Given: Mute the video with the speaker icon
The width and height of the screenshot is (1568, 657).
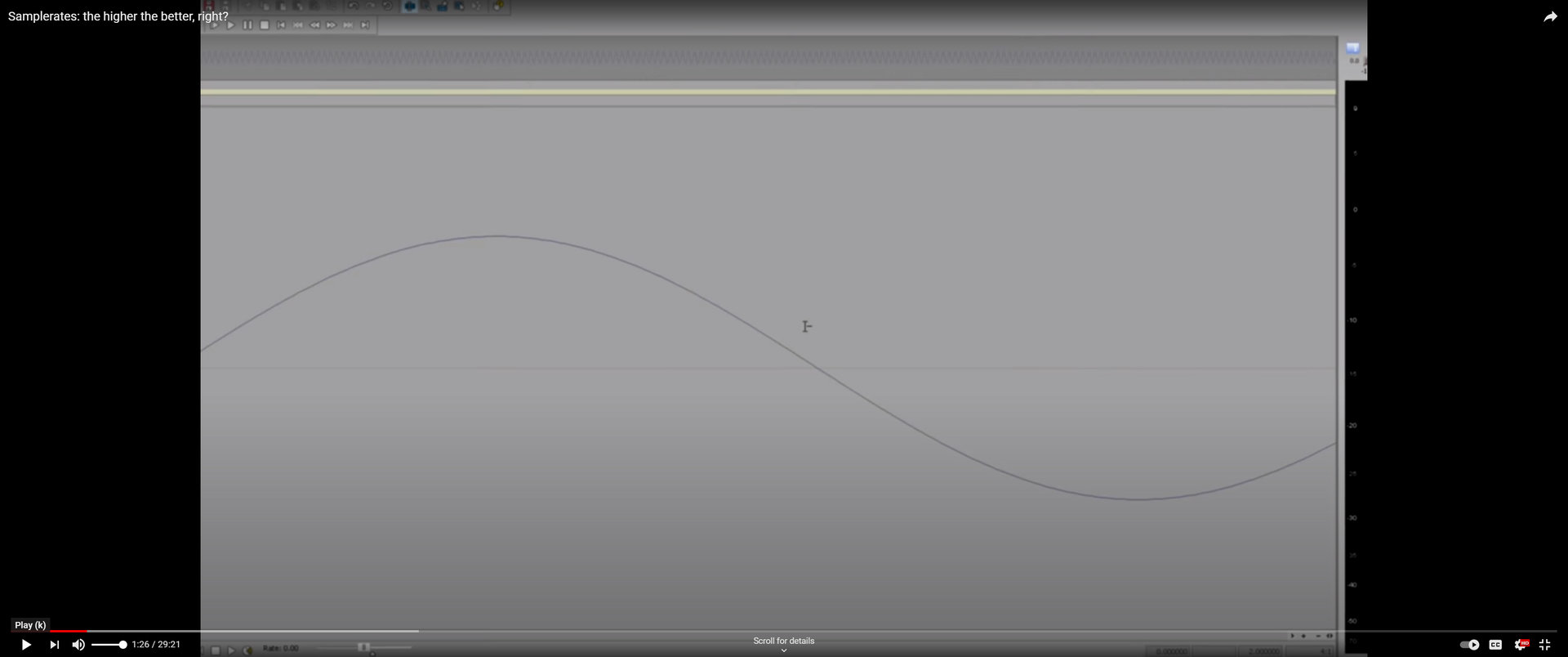Looking at the screenshot, I should point(78,645).
